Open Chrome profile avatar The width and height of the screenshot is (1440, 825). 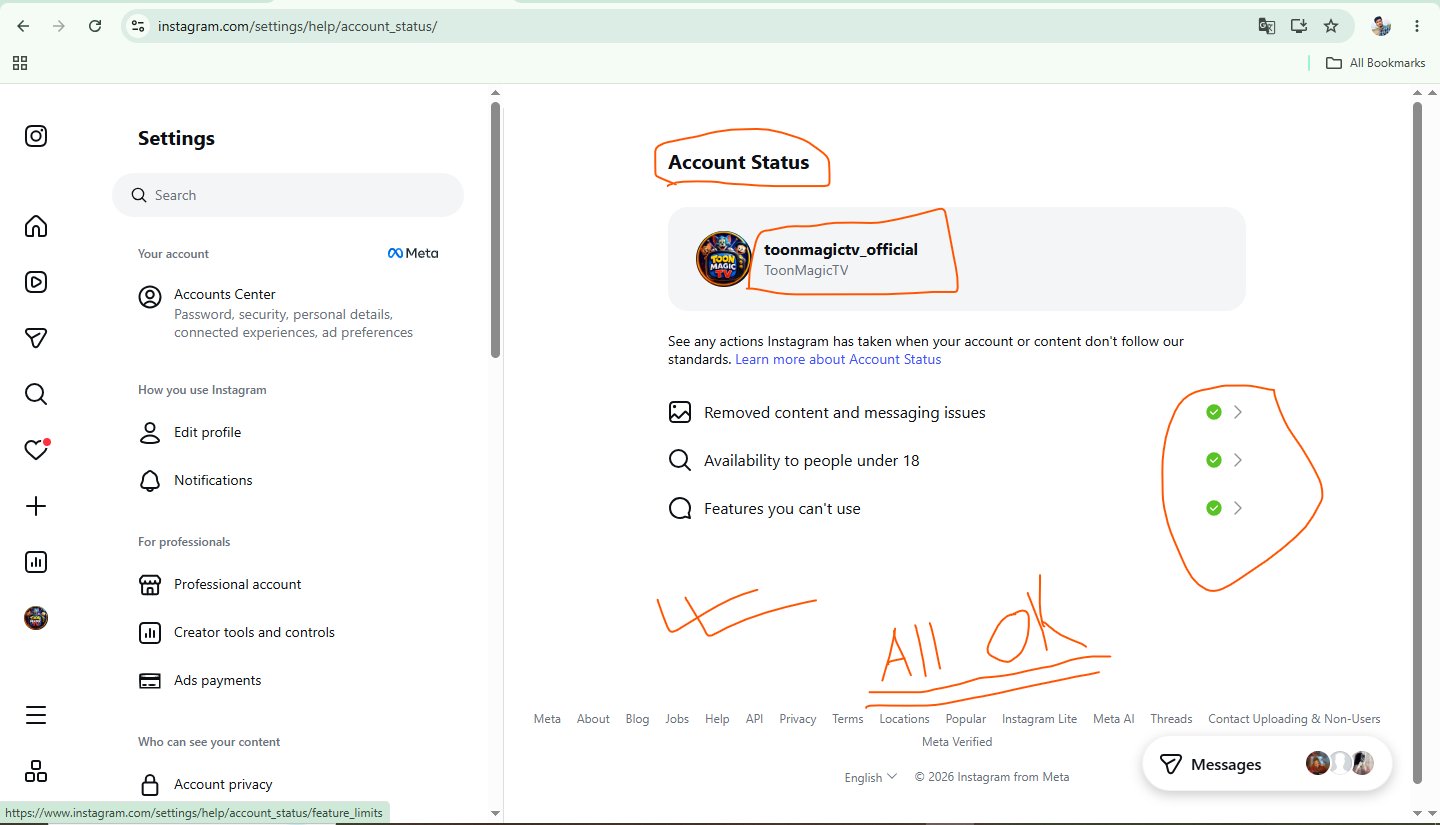[1381, 26]
